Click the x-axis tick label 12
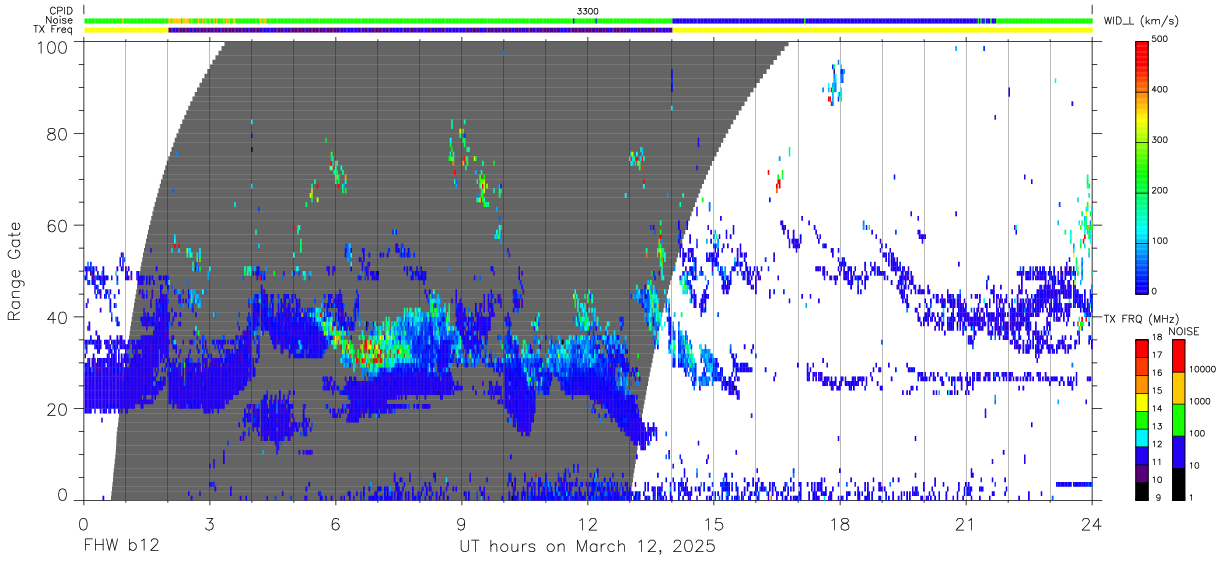The image size is (1228, 567). 588,524
